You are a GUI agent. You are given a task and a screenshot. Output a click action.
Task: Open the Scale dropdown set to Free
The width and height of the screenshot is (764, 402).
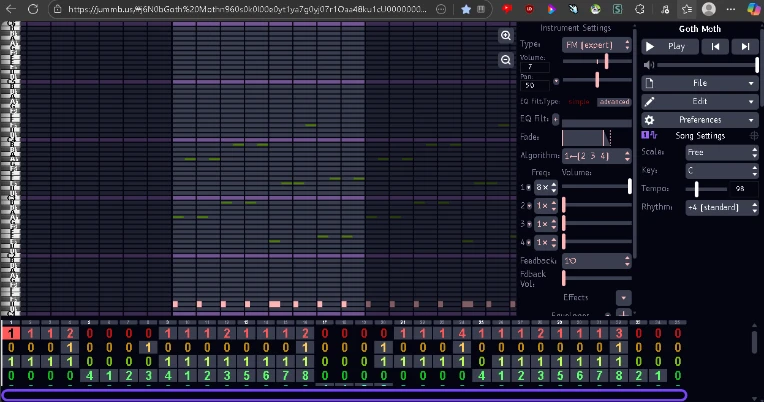pos(722,153)
